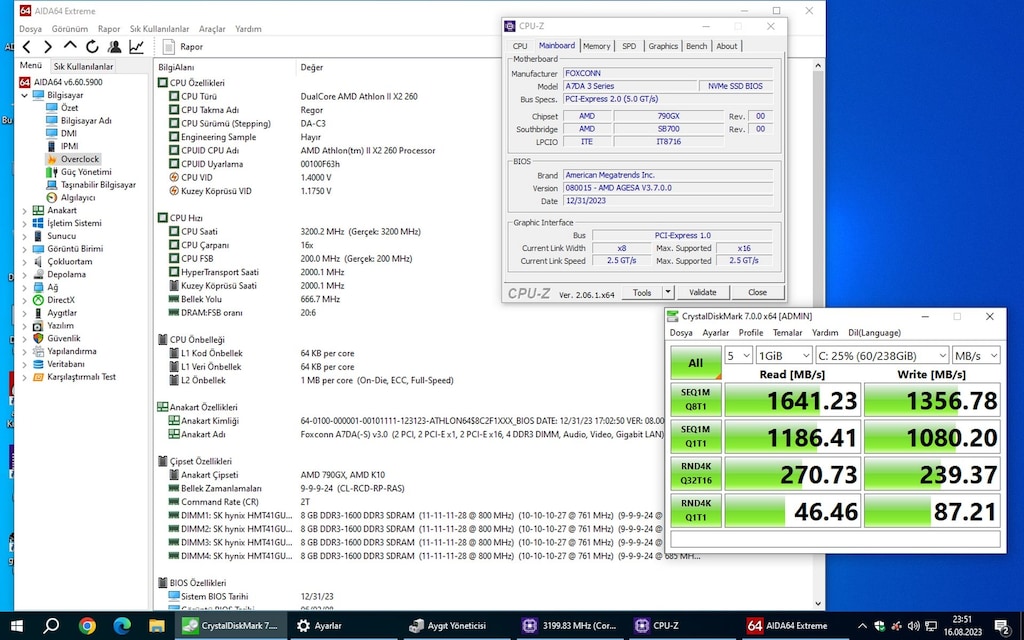The image size is (1024, 640).
Task: Switch to Sık Kullanılanlar side tab
Action: [x=83, y=66]
